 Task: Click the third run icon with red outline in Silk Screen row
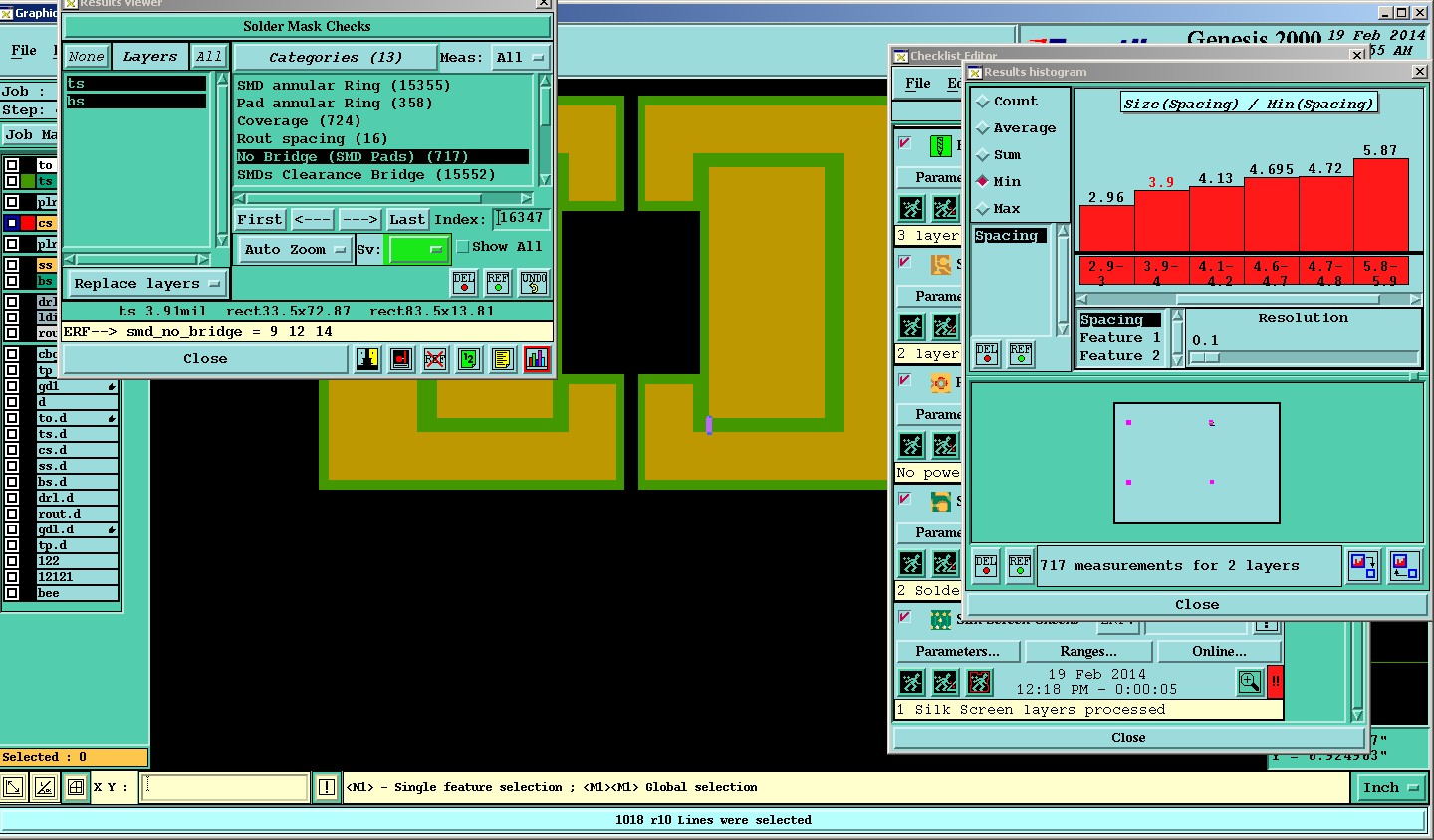[979, 682]
